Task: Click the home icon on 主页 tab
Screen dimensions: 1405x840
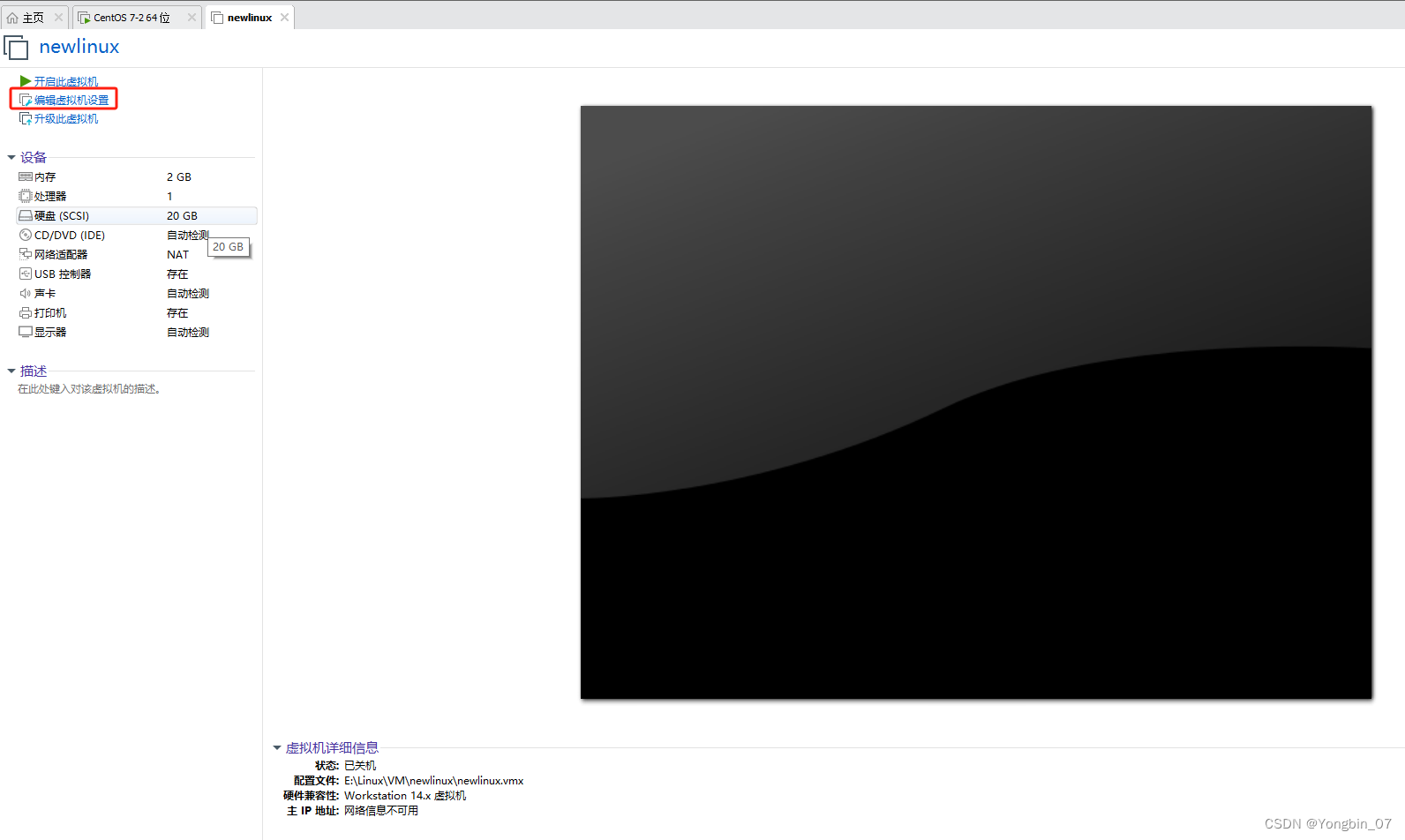Action: pos(12,18)
